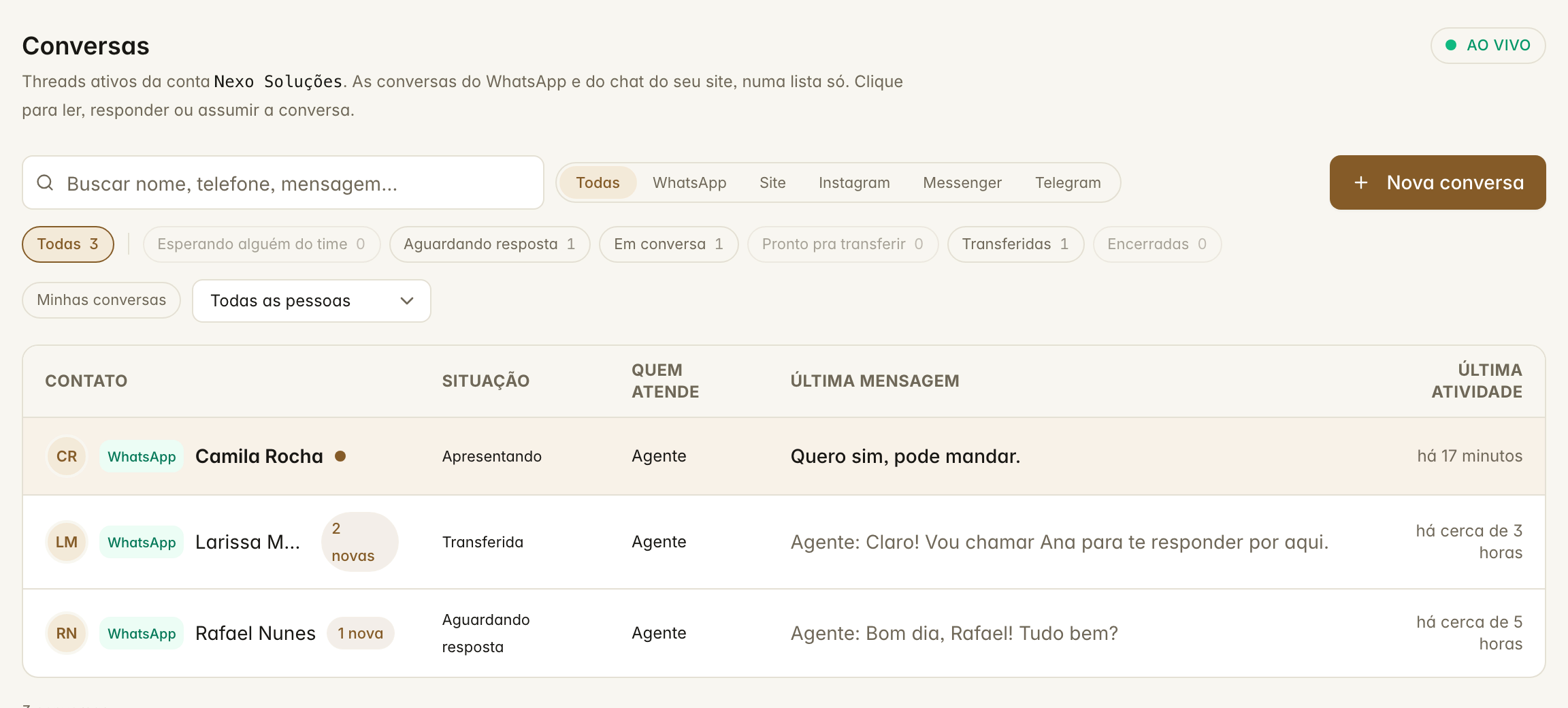Switch to the Instagram channel tab
Viewport: 1568px width, 708px height.
click(854, 182)
